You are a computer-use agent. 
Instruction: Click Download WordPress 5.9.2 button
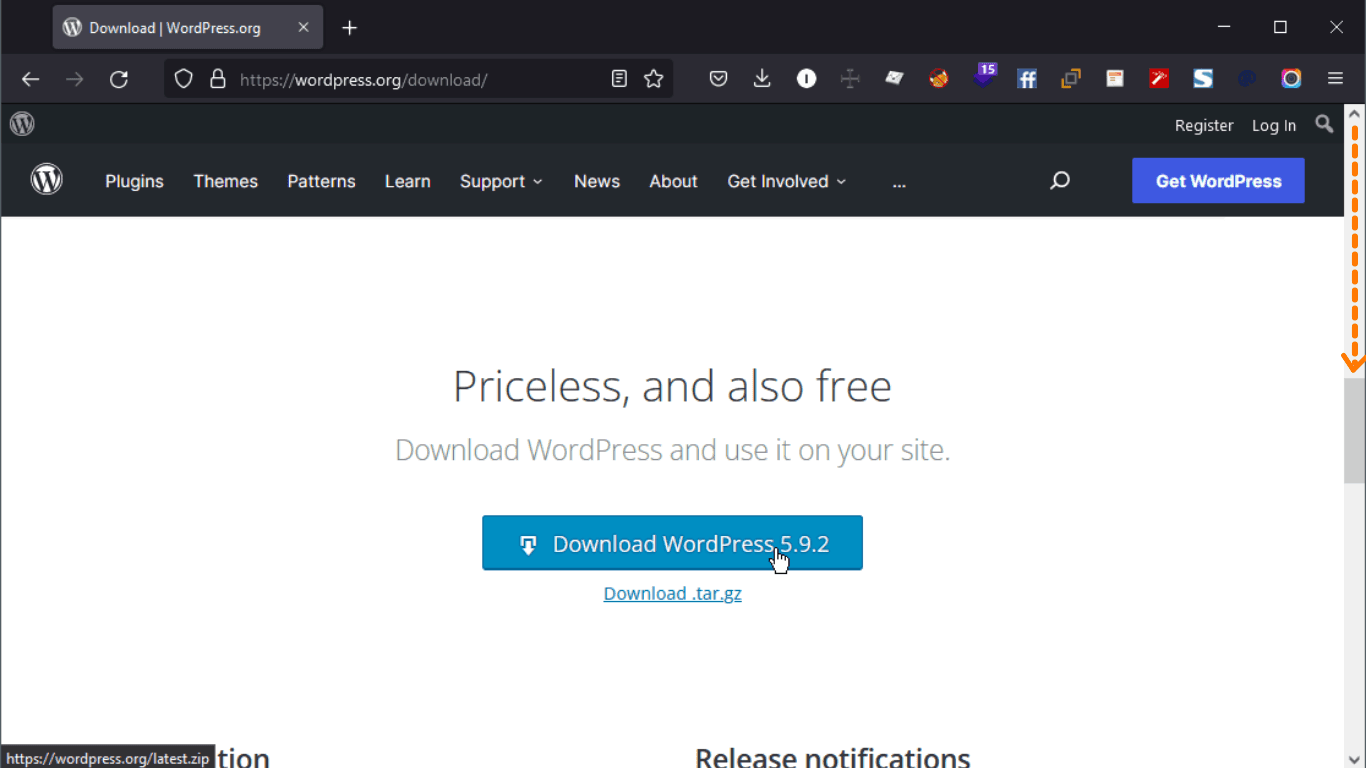point(672,543)
